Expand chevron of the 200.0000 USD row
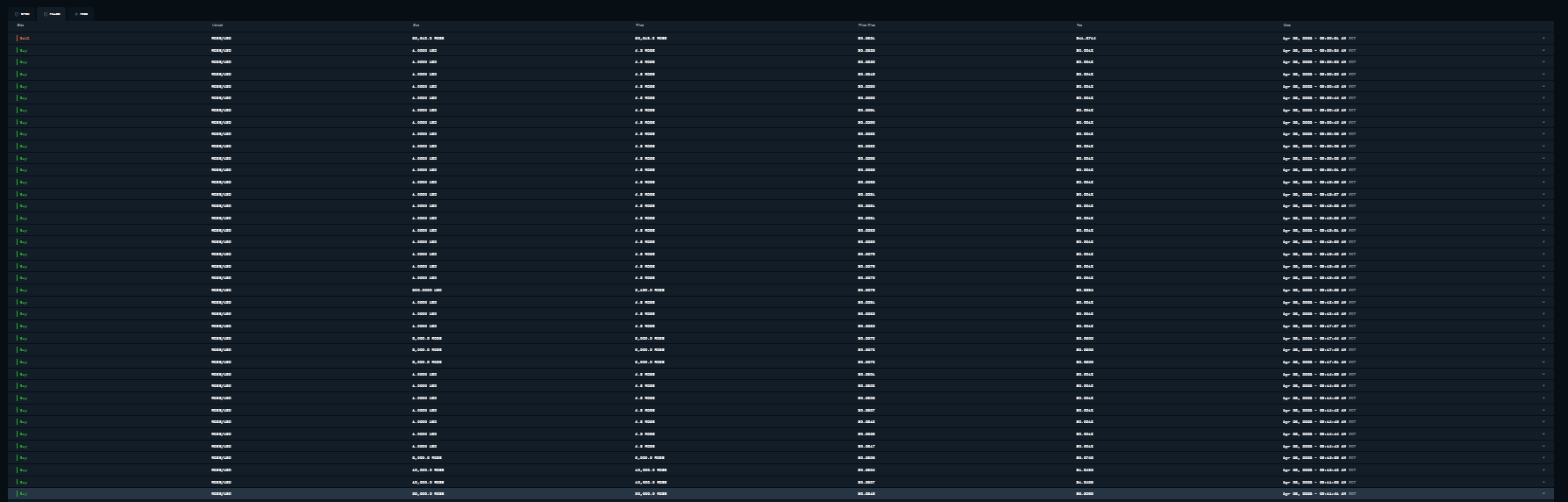1568x502 pixels. [1544, 290]
